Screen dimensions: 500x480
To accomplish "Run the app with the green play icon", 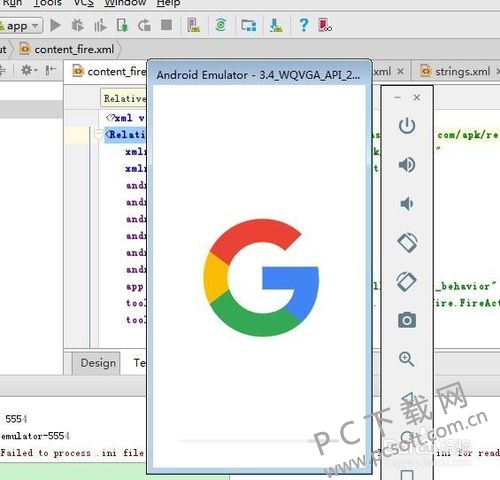I will [x=55, y=25].
